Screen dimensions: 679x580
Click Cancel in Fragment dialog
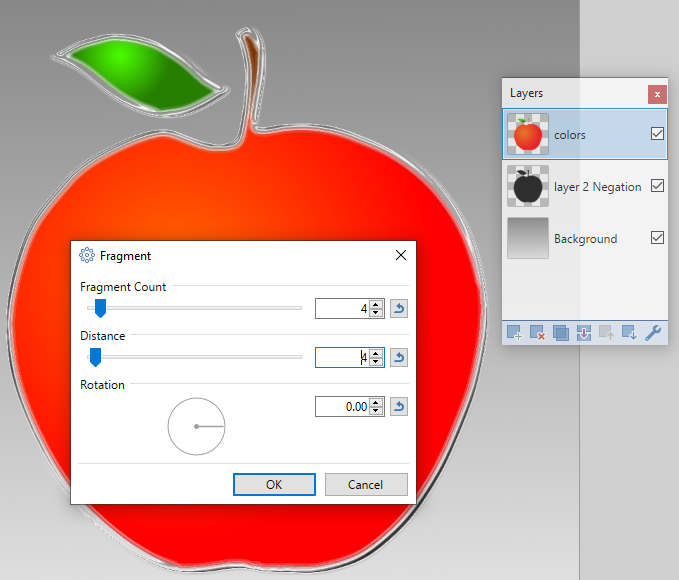366,484
